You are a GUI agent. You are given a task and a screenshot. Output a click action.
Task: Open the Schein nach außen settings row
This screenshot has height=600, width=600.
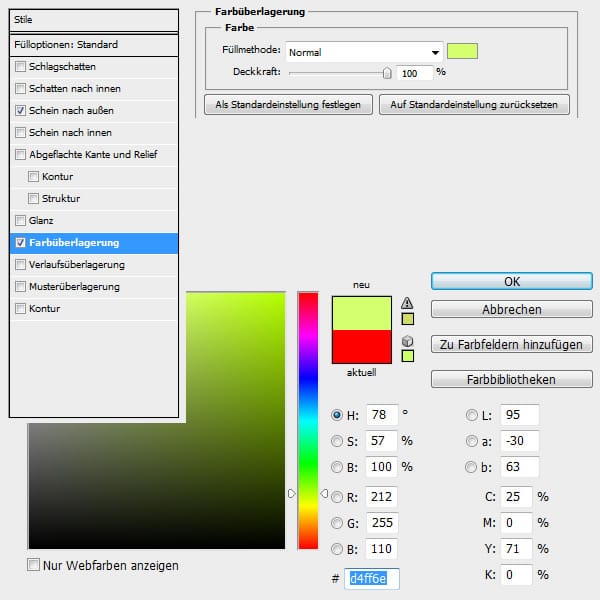click(94, 111)
